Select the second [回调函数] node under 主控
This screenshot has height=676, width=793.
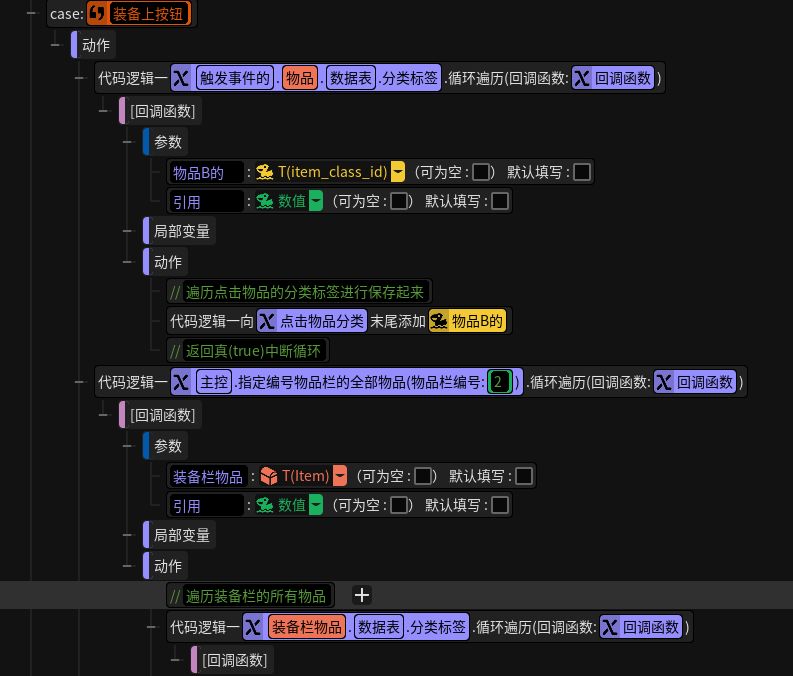pyautogui.click(x=162, y=415)
